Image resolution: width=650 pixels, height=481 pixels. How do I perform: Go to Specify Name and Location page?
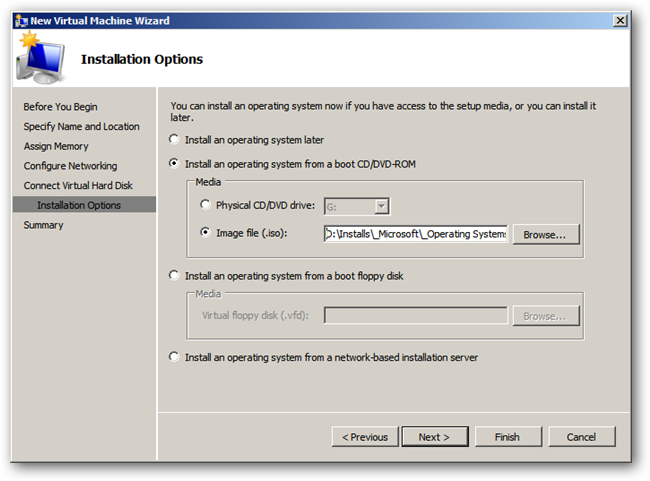[x=82, y=126]
